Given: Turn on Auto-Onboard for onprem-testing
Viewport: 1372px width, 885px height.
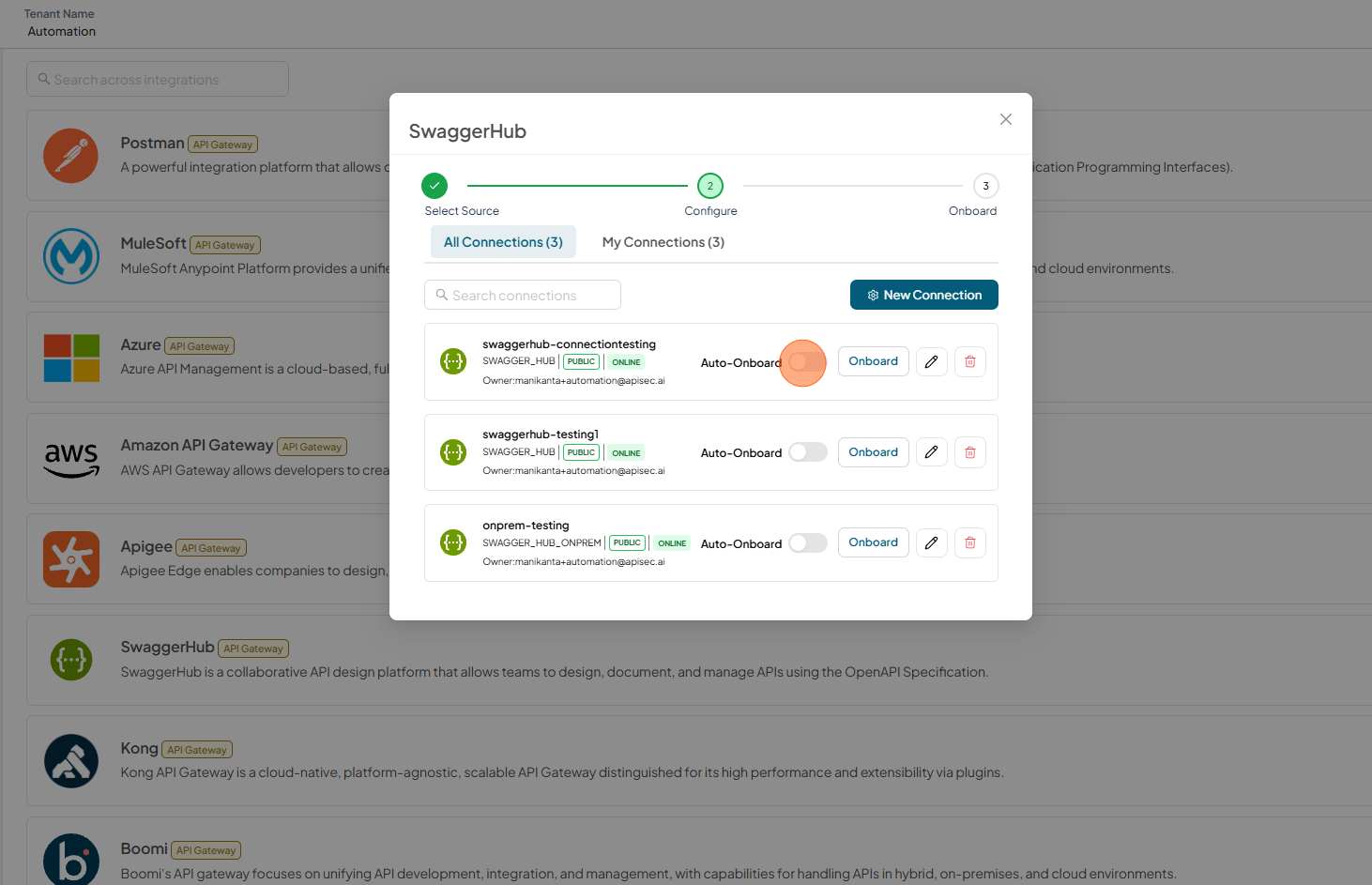Looking at the screenshot, I should (807, 543).
